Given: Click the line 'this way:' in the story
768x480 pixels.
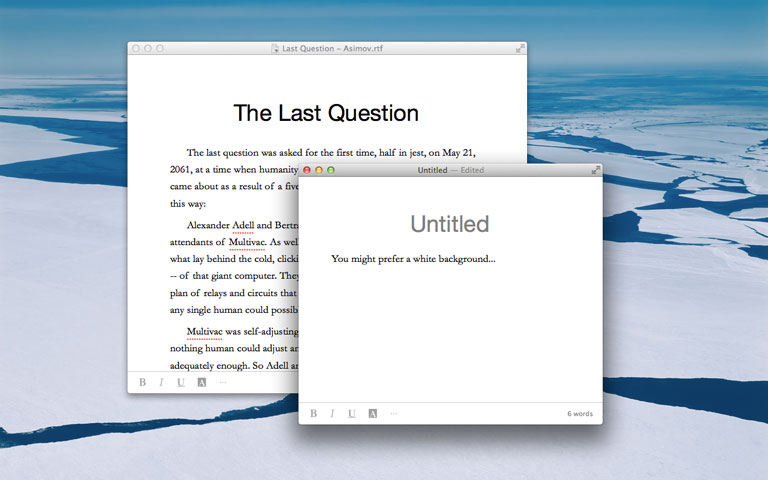Looking at the screenshot, I should (x=188, y=204).
